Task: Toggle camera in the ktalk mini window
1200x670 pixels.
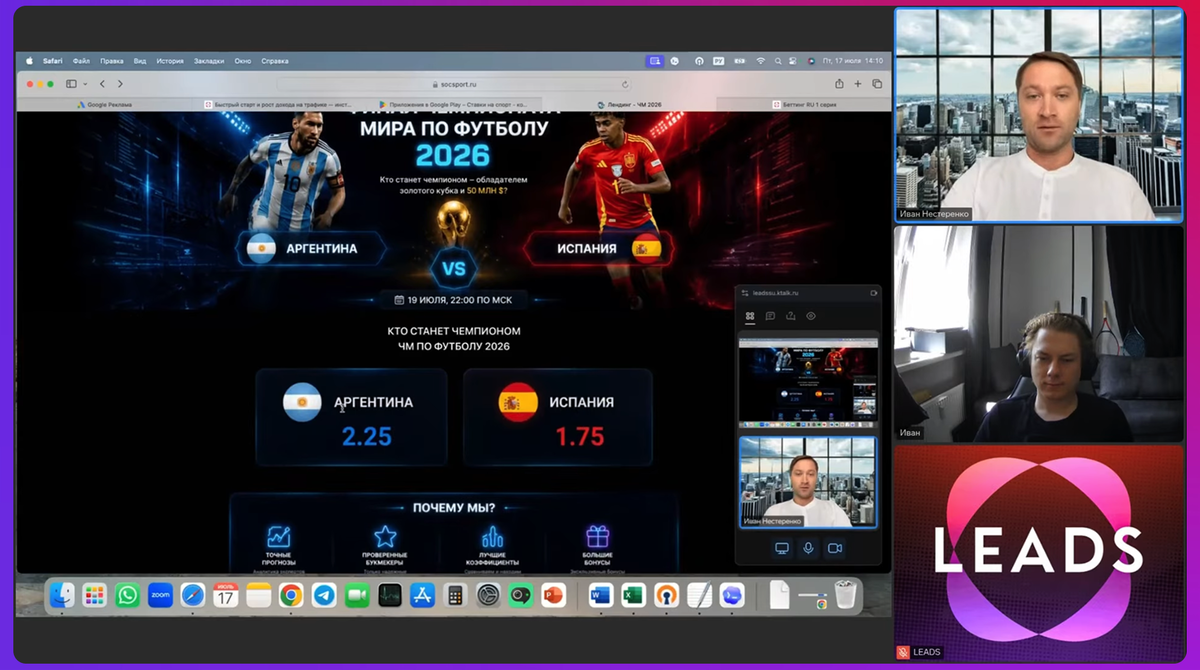Action: coord(835,548)
